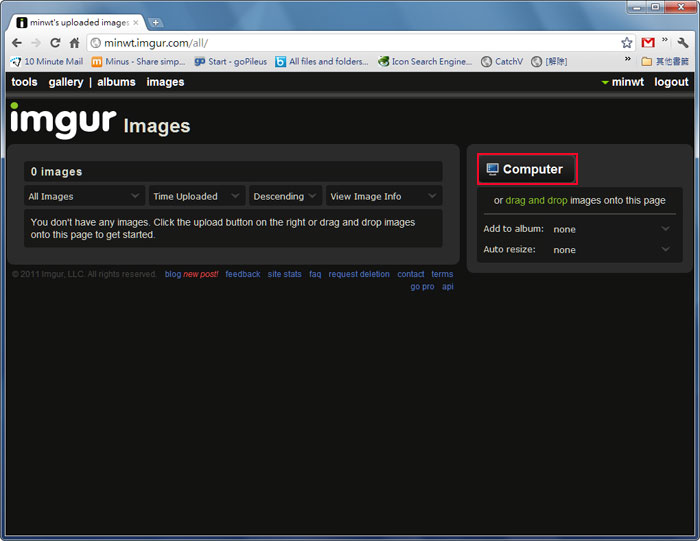
Task: Open the contact link
Action: coord(411,274)
